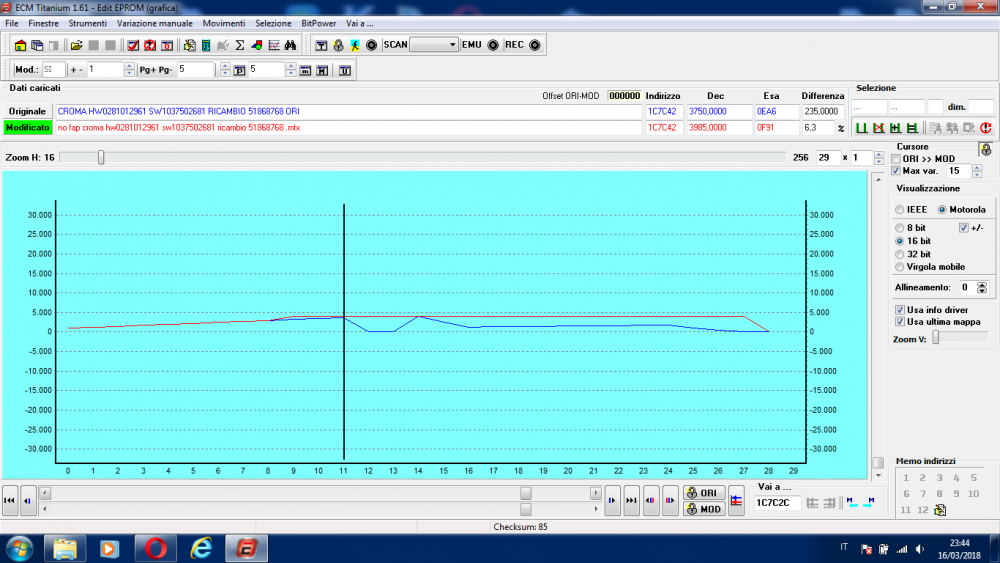The height and width of the screenshot is (563, 1000).
Task: Click the 3D colored shapes icon
Action: [256, 45]
